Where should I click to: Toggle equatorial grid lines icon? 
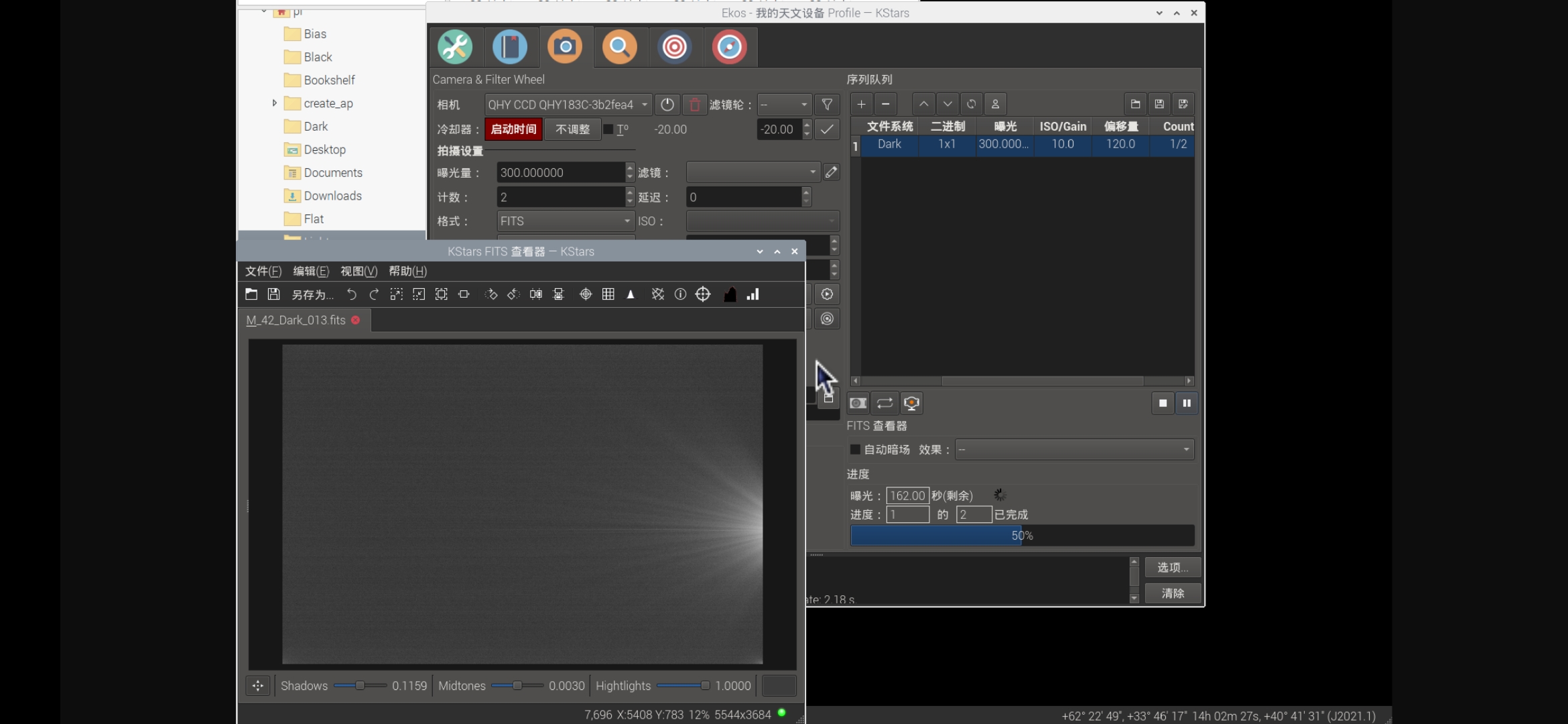658,294
